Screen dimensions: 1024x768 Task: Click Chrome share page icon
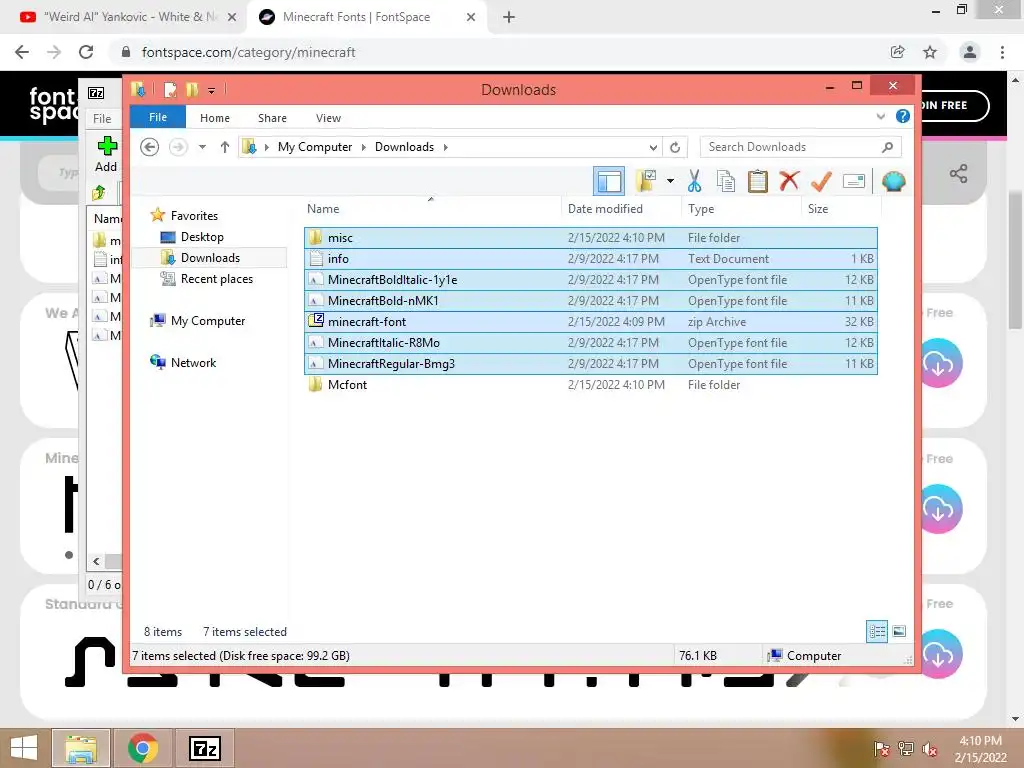(898, 52)
